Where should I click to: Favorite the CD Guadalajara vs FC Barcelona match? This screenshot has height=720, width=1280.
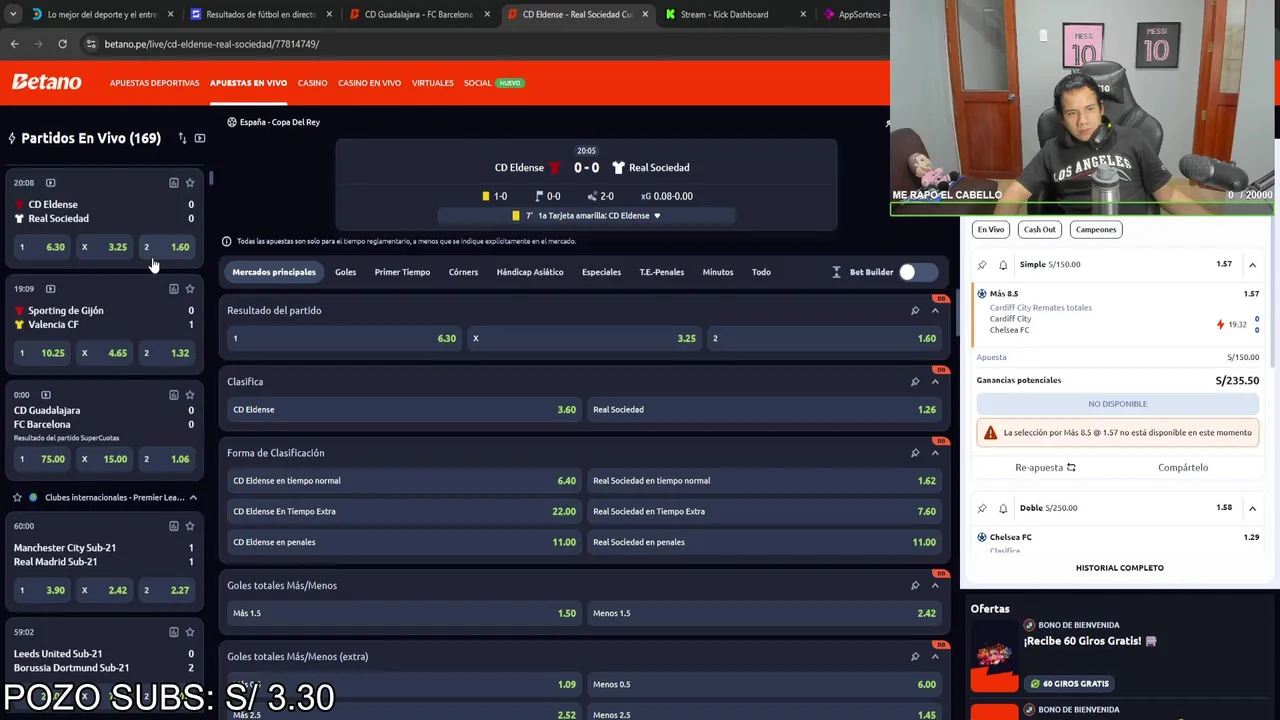(x=190, y=395)
